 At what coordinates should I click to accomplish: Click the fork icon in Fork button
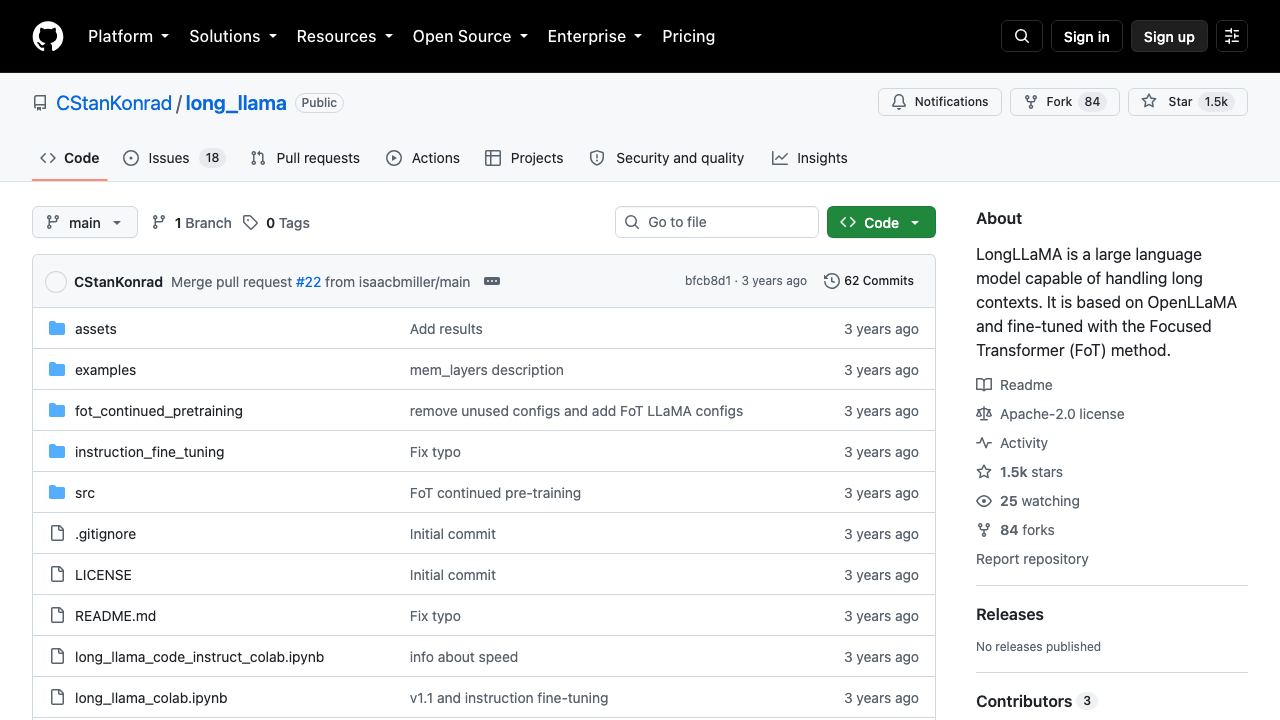pos(1031,102)
